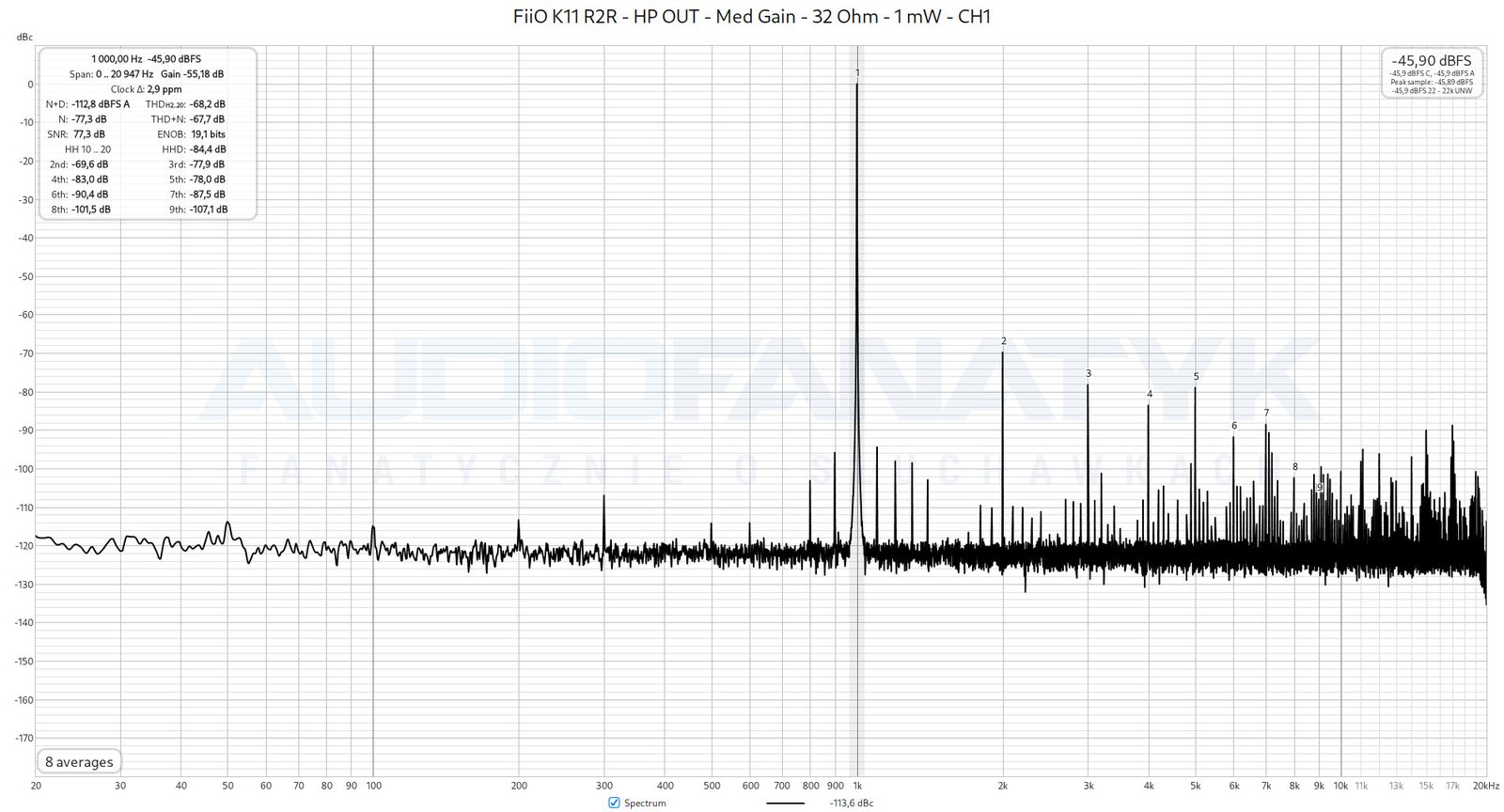Click the Spectrum legend line sample
This screenshot has width=1504, height=812.
click(x=785, y=803)
